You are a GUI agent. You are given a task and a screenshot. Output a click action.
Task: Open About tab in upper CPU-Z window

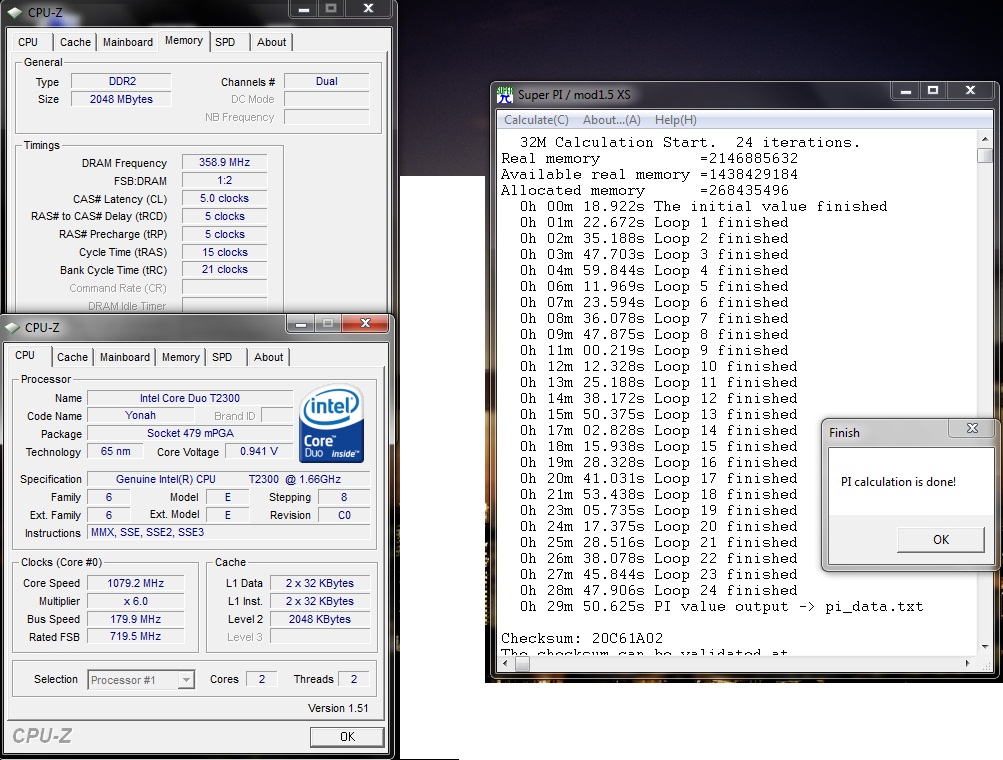tap(272, 42)
